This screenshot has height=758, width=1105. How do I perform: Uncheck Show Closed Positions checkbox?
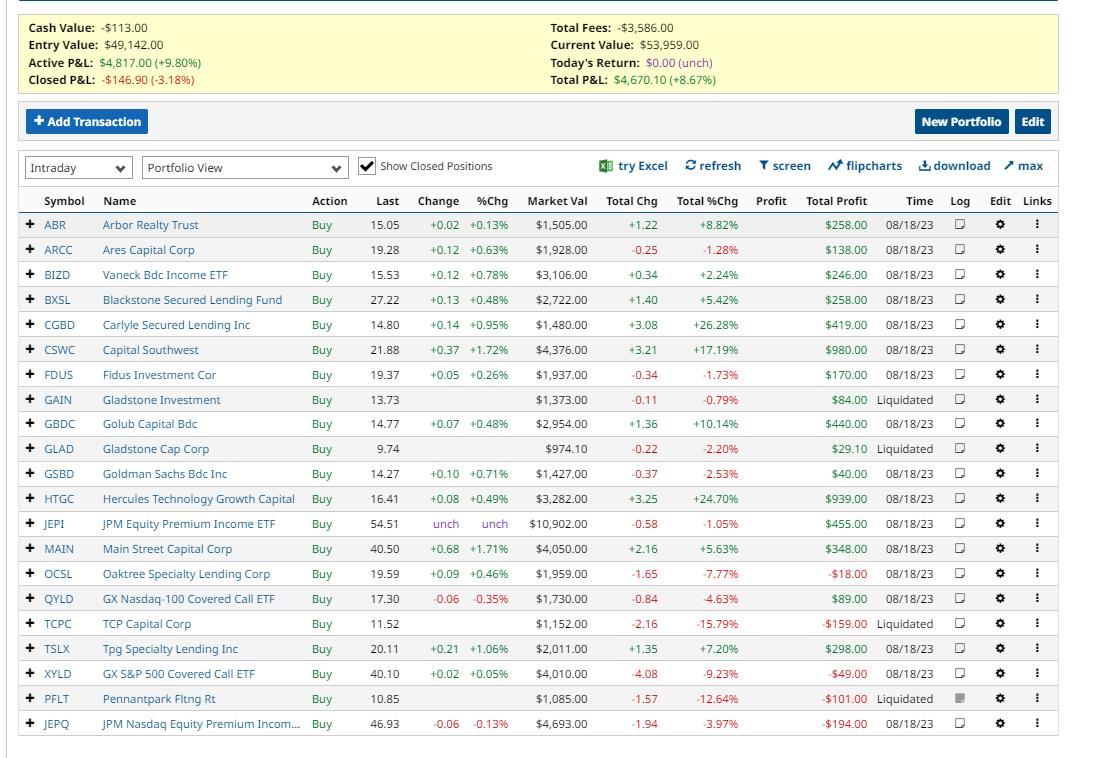366,166
